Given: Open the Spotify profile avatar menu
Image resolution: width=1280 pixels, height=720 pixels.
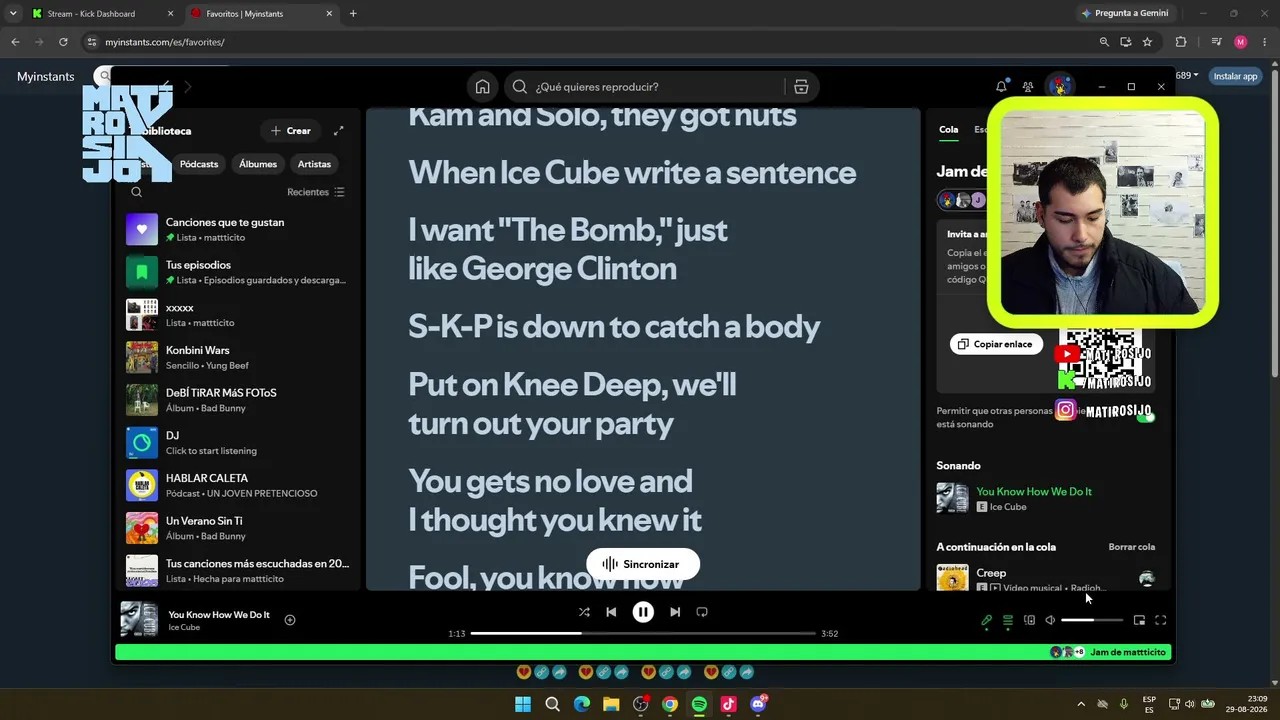Looking at the screenshot, I should tap(1059, 87).
